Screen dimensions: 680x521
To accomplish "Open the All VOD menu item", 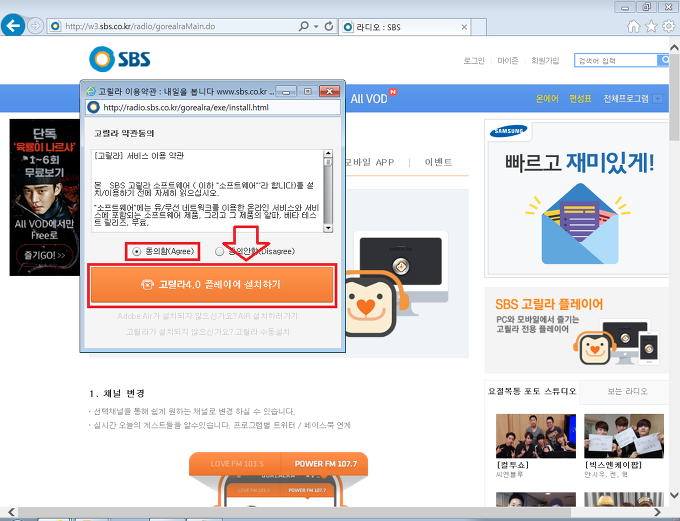I will tap(369, 99).
